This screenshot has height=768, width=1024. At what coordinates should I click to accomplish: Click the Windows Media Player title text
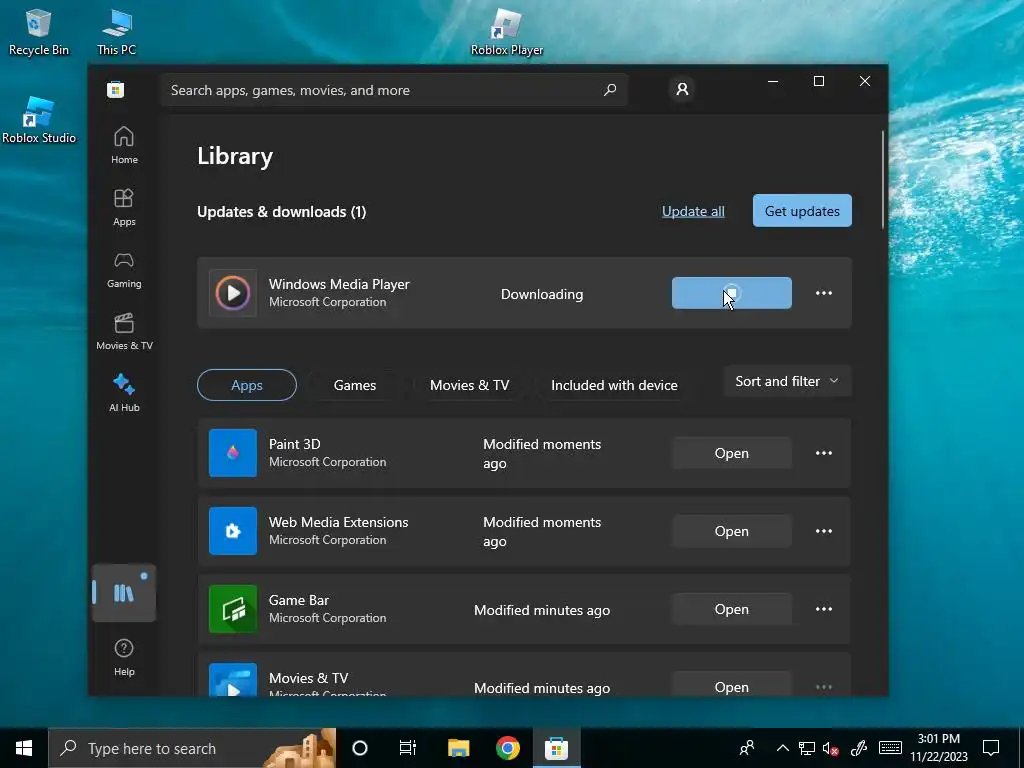339,284
